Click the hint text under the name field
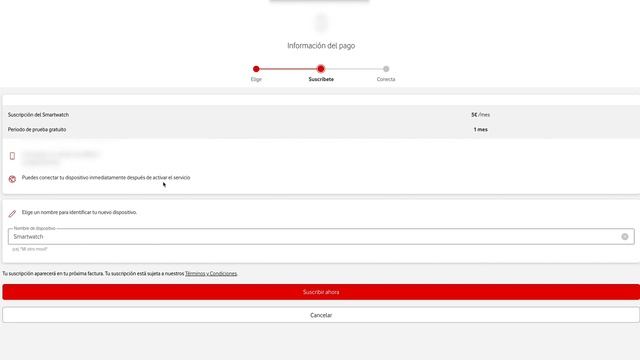The height and width of the screenshot is (360, 640). point(30,249)
